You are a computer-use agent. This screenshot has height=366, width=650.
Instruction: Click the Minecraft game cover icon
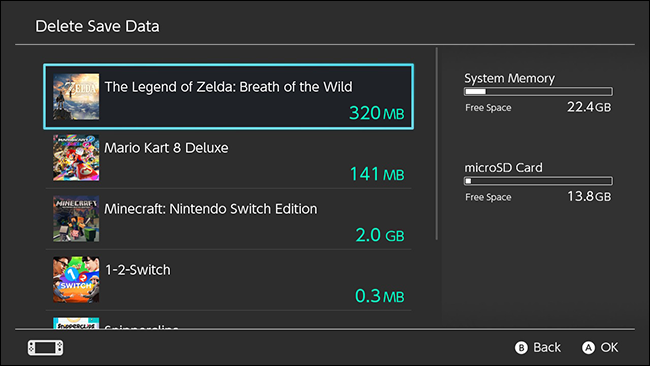(76, 218)
